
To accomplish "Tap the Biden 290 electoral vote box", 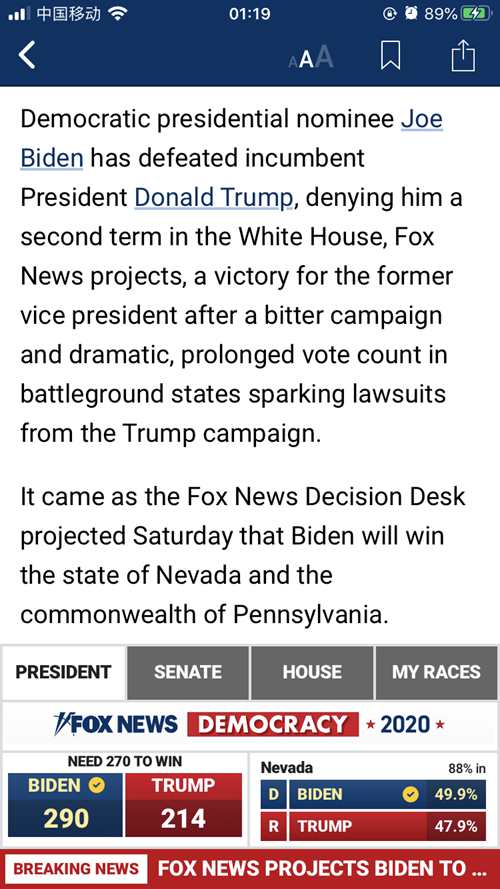I will point(66,805).
